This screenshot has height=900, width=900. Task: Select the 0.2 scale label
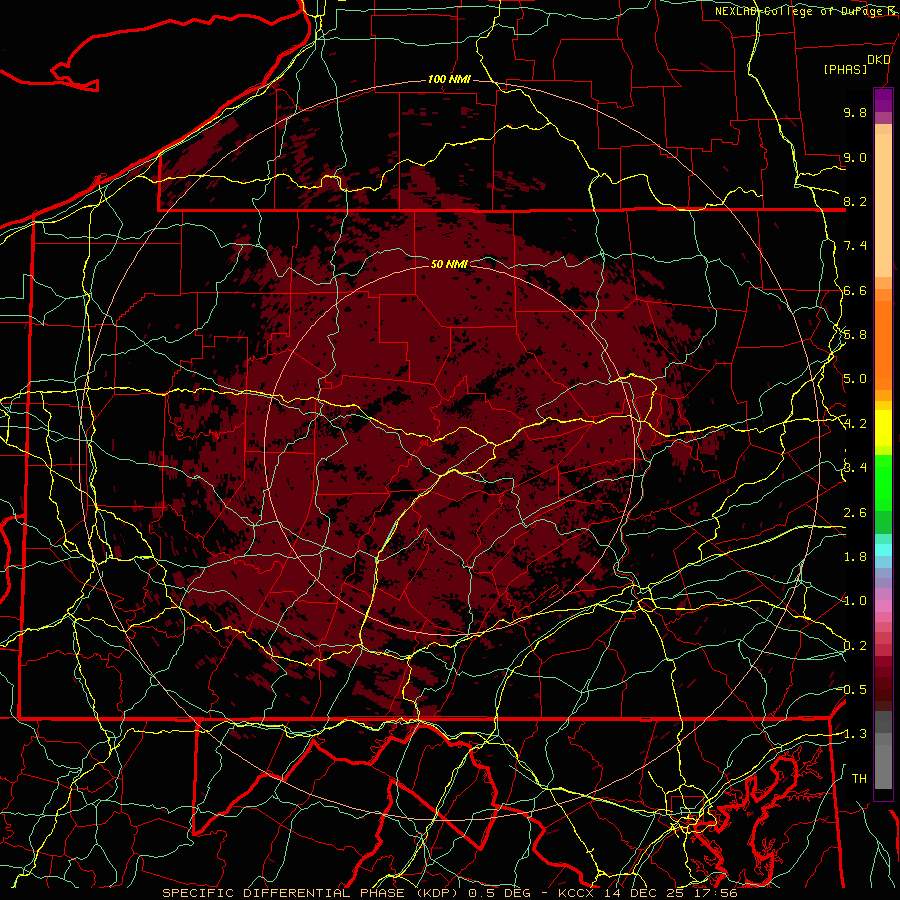pyautogui.click(x=855, y=646)
